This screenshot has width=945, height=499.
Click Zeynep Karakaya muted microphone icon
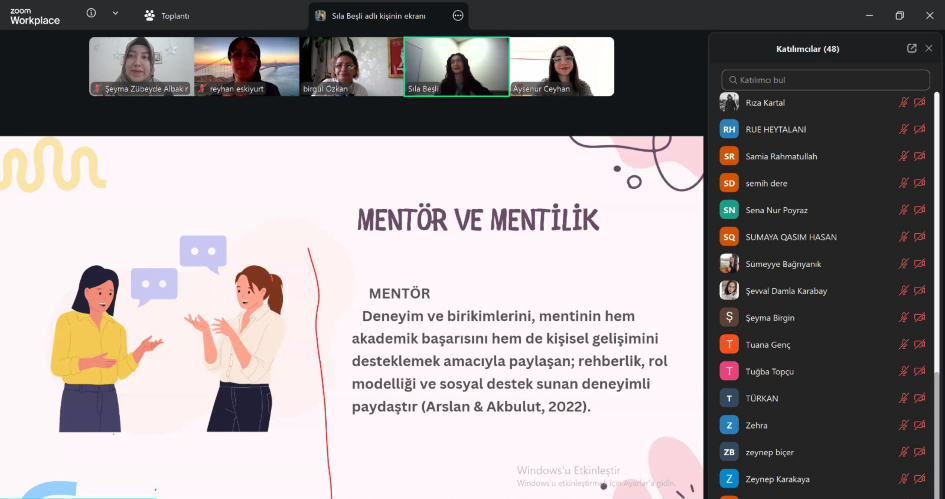click(903, 479)
